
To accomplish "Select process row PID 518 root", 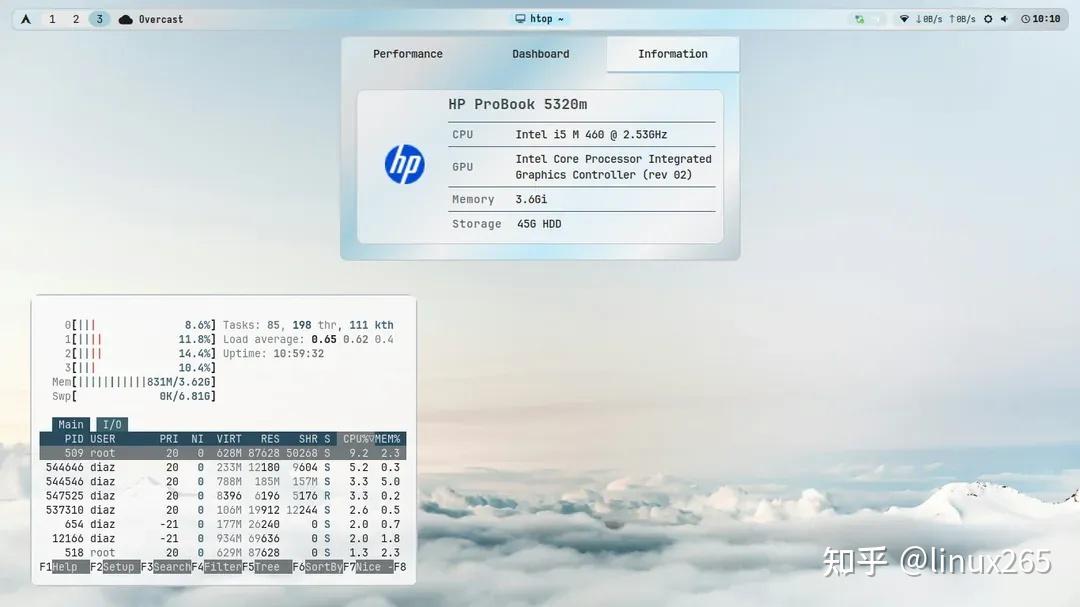I will point(222,553).
